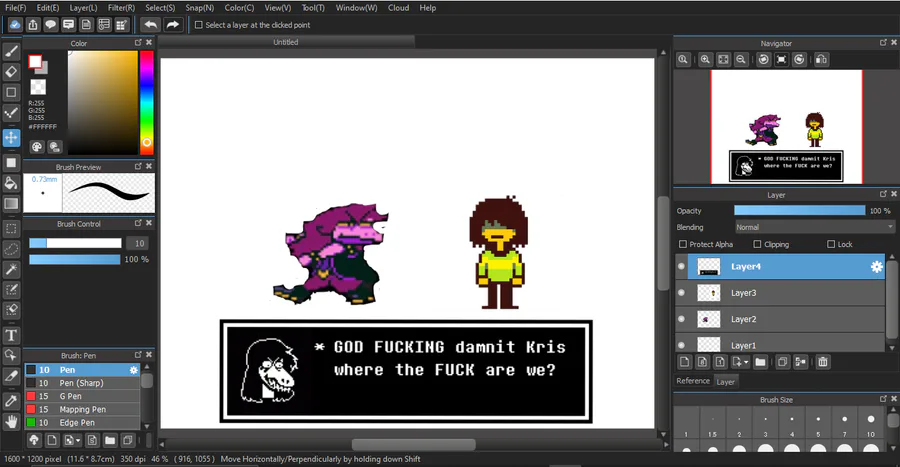Select the Lasso tool

[11, 249]
